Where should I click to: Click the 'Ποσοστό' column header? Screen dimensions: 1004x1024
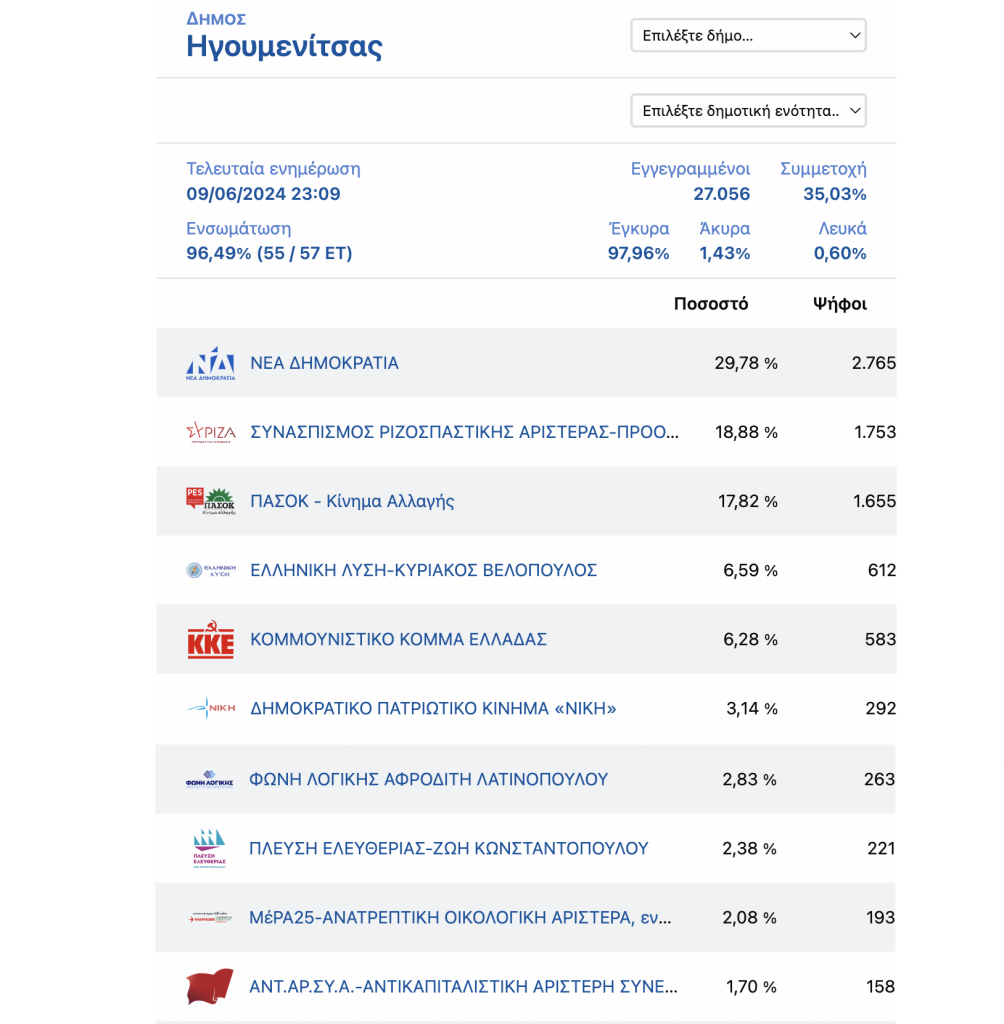pyautogui.click(x=711, y=304)
